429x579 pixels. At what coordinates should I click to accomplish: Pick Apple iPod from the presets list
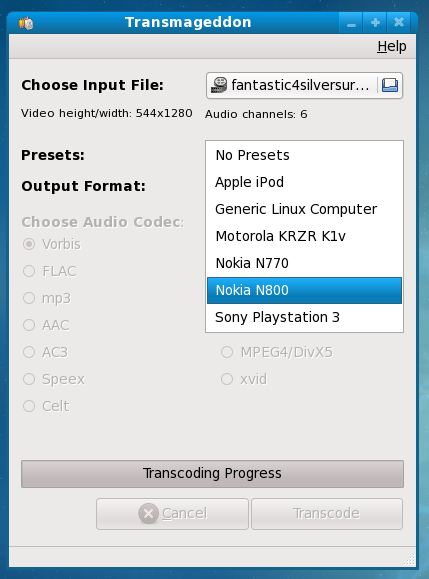304,182
